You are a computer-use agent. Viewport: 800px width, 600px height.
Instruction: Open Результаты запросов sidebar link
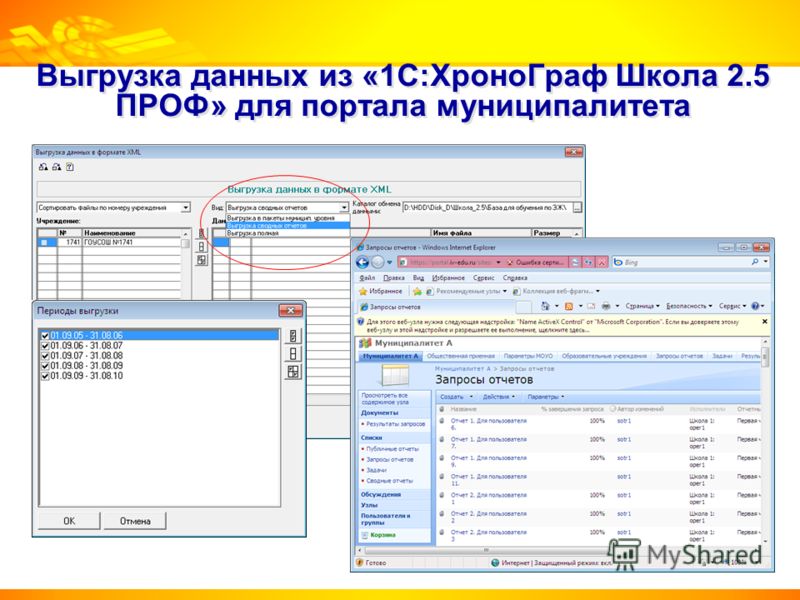(x=395, y=424)
